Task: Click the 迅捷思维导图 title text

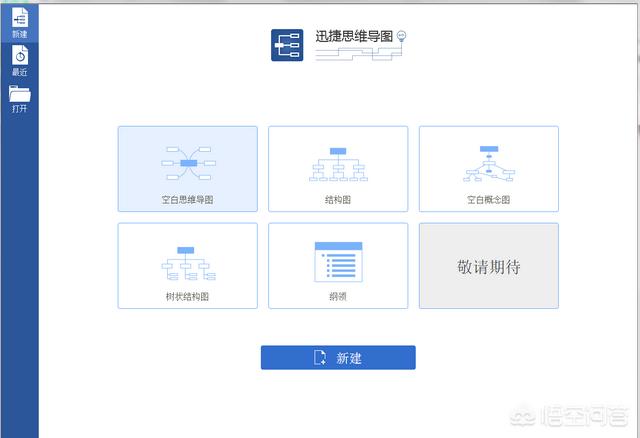Action: tap(353, 38)
